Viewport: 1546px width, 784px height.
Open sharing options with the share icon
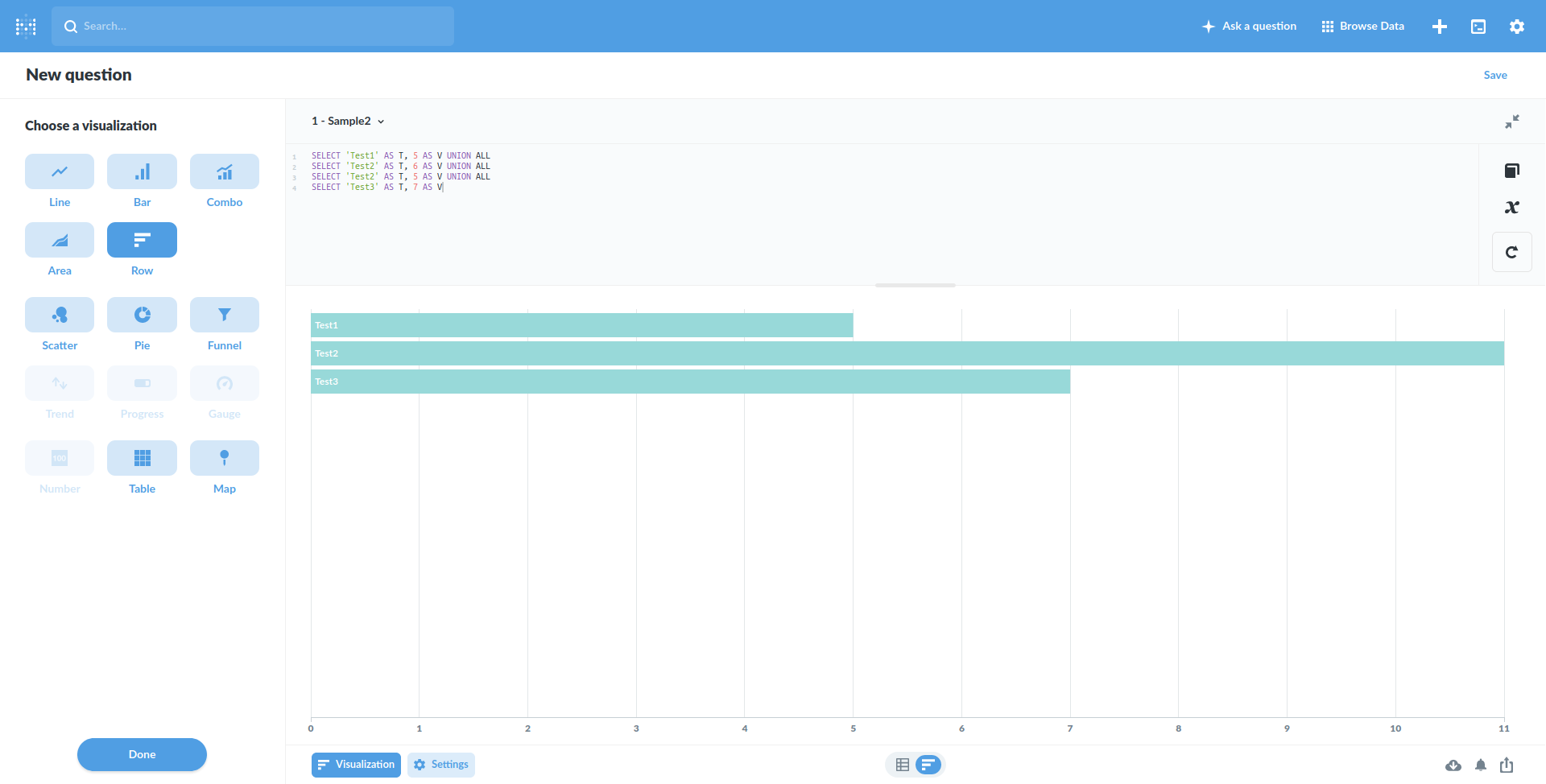tap(1505, 765)
